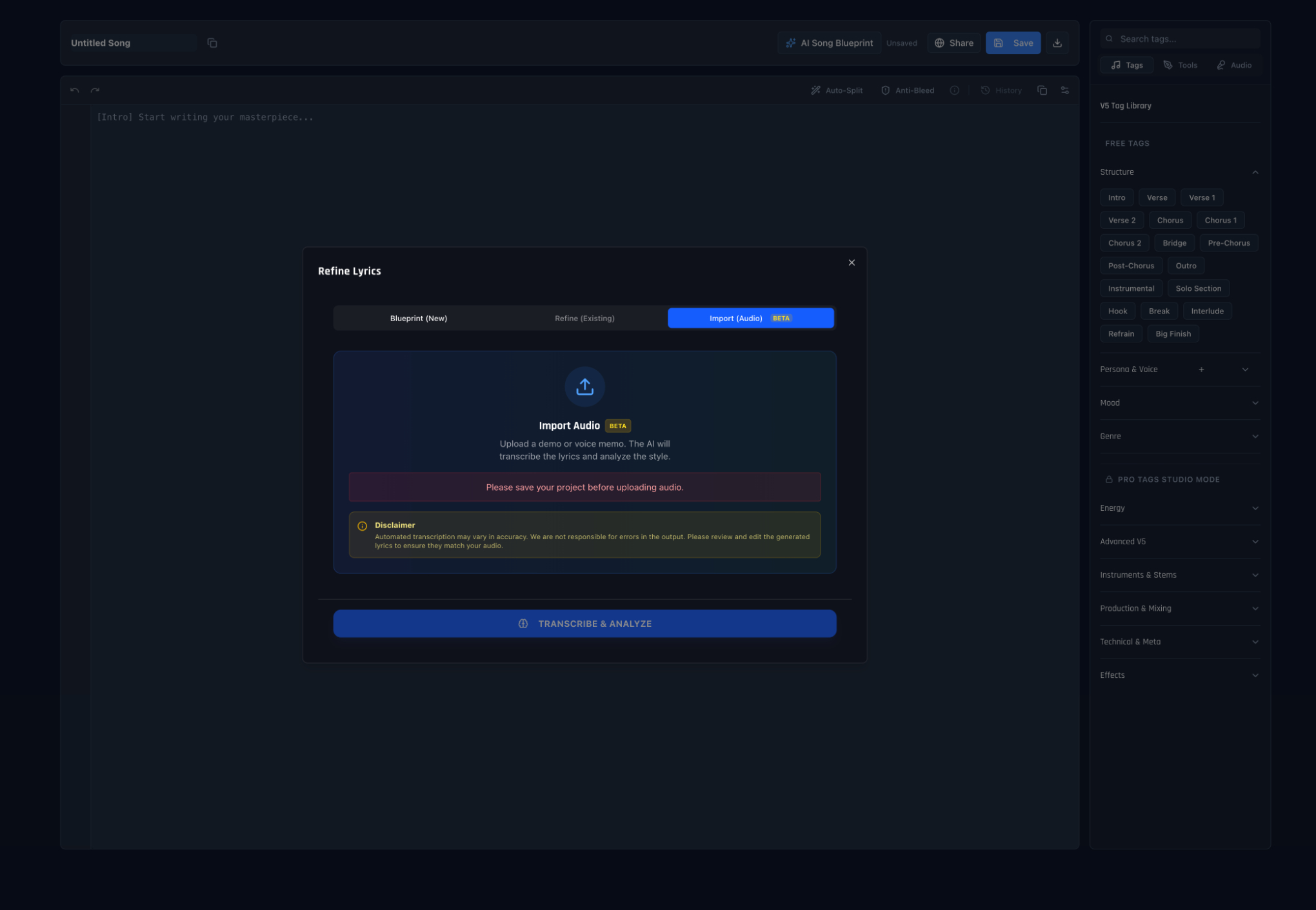Select the Pre-Chorus structure tag
The height and width of the screenshot is (910, 1316).
tap(1228, 242)
